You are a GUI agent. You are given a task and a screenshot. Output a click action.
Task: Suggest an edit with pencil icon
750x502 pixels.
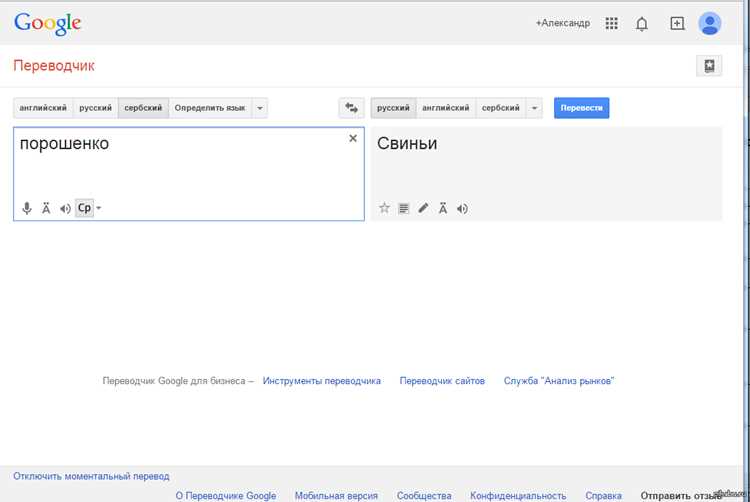coord(423,208)
